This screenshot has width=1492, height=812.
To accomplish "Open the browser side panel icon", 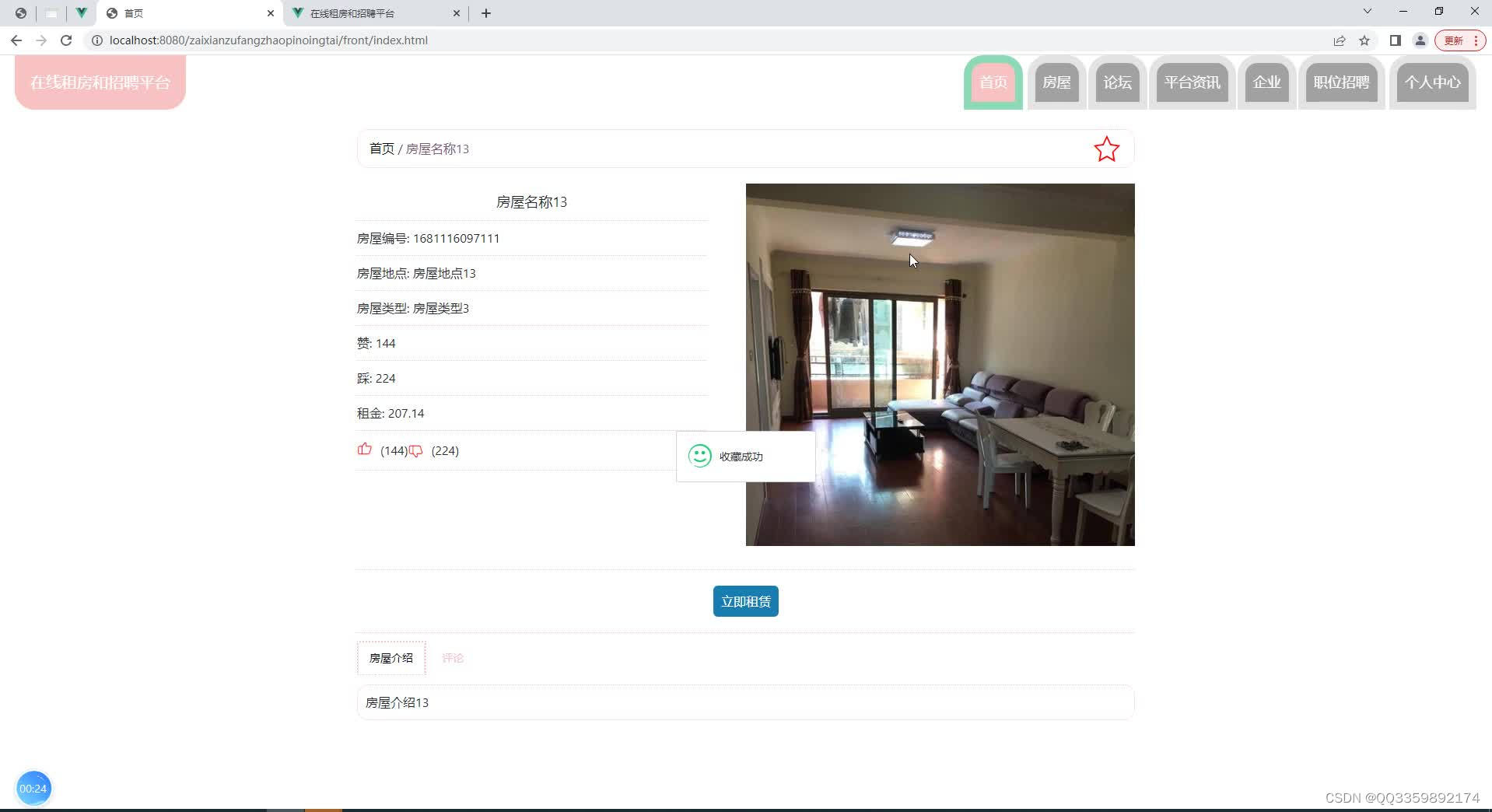I will [1395, 40].
